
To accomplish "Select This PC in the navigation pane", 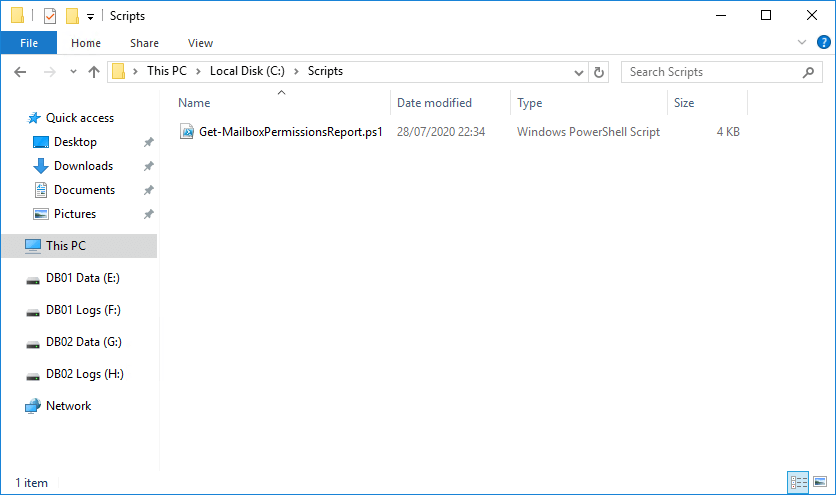I will tap(80, 246).
